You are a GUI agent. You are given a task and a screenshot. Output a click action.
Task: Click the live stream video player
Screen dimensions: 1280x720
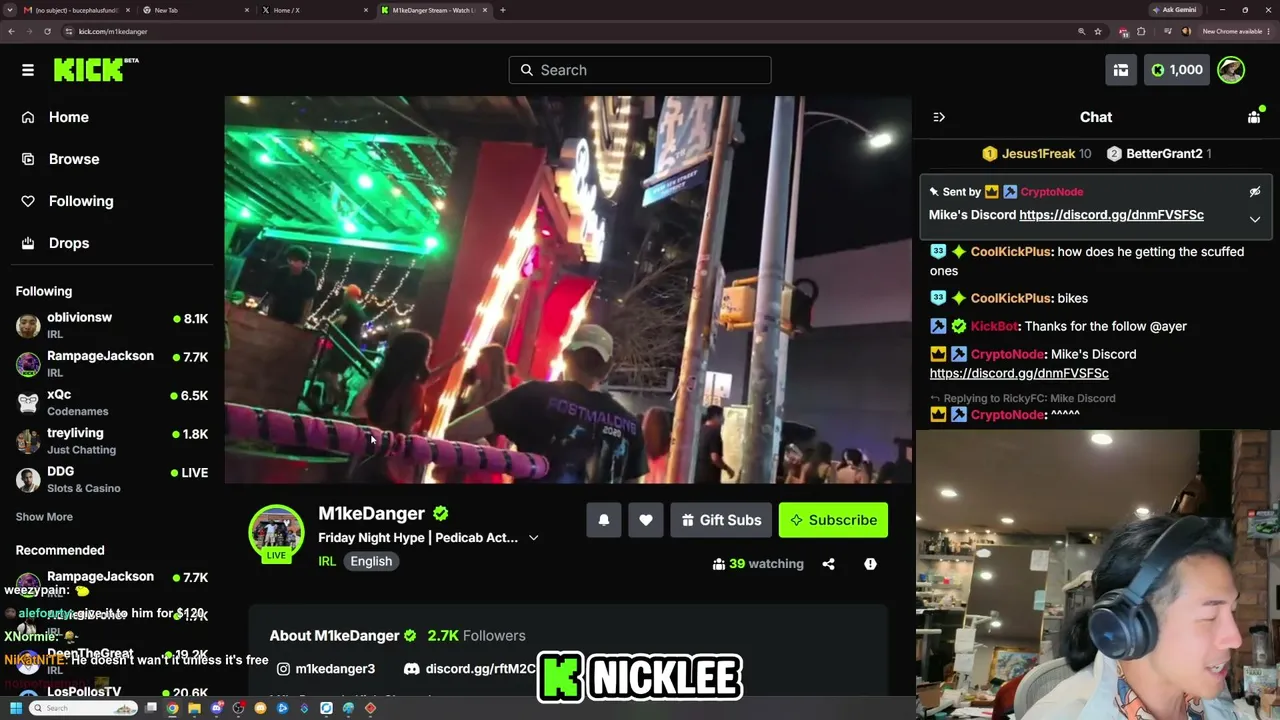point(568,290)
